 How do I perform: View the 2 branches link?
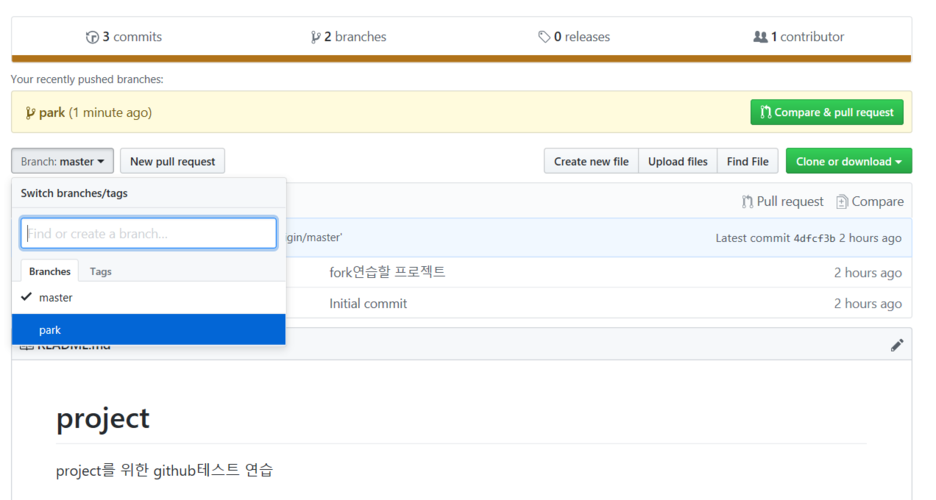[349, 37]
